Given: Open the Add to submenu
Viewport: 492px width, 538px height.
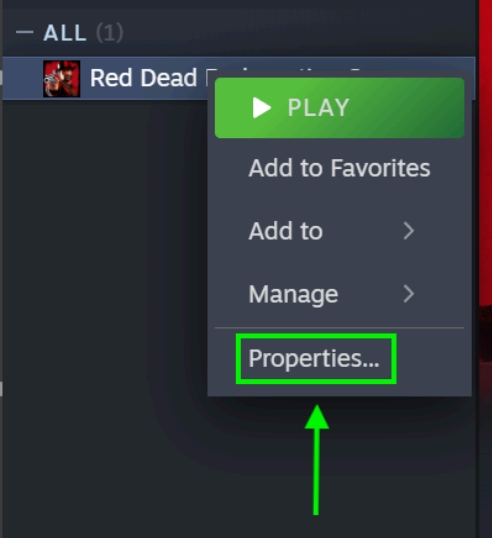Looking at the screenshot, I should 339,231.
